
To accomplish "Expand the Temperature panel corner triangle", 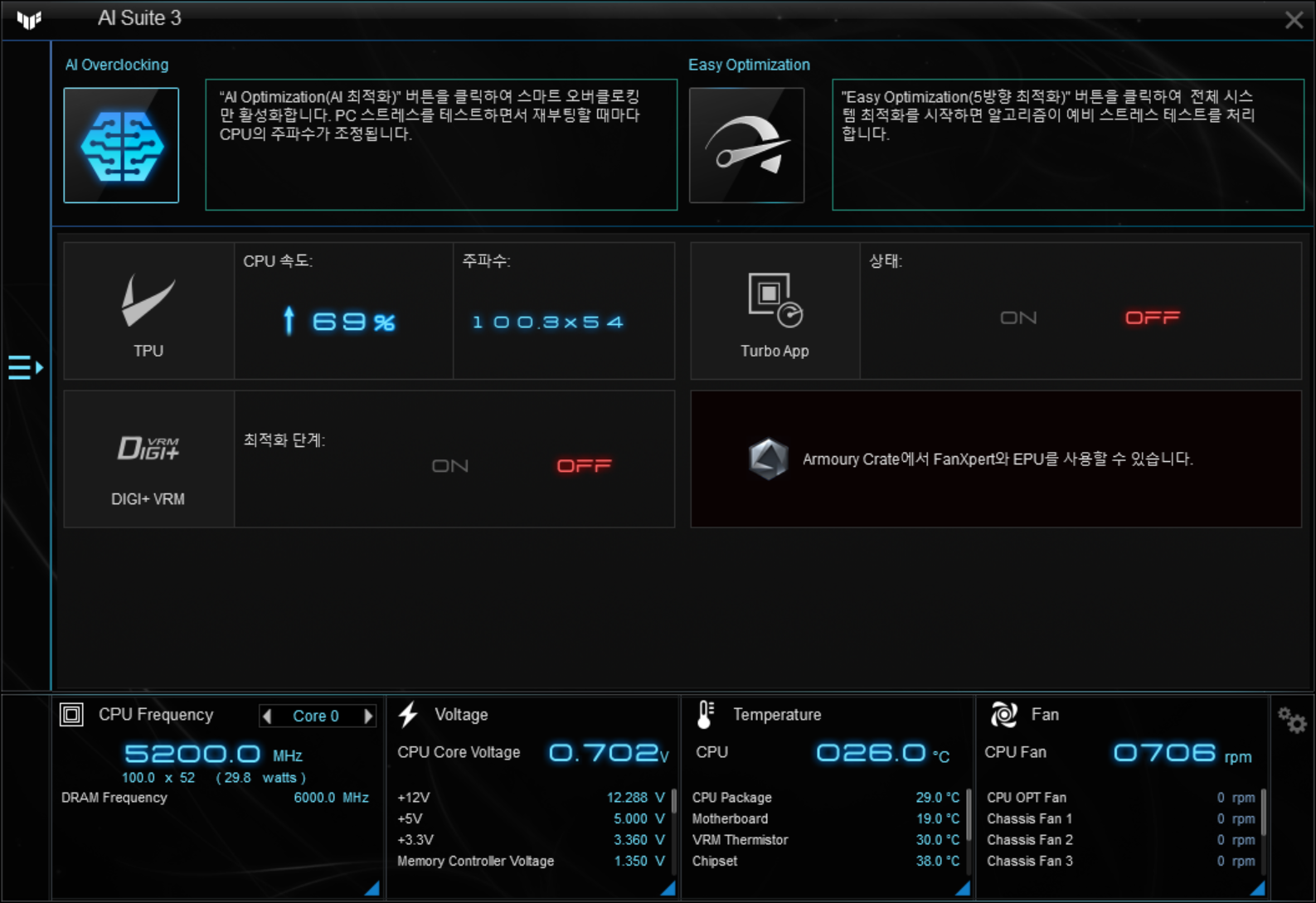I will coord(963,888).
